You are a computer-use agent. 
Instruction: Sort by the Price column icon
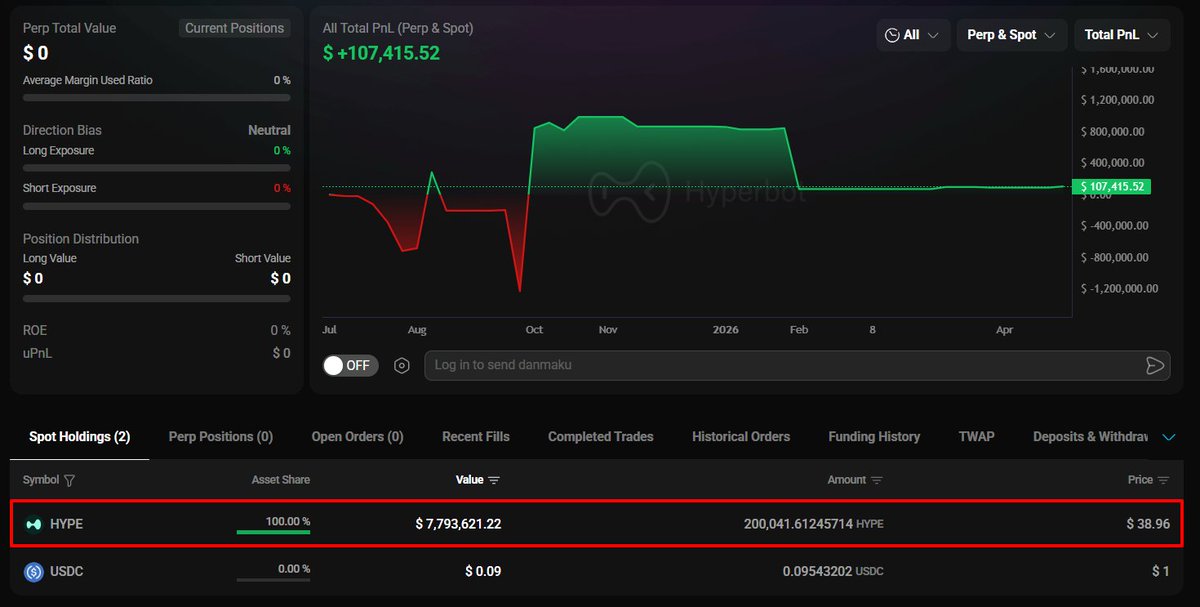pyautogui.click(x=1164, y=480)
